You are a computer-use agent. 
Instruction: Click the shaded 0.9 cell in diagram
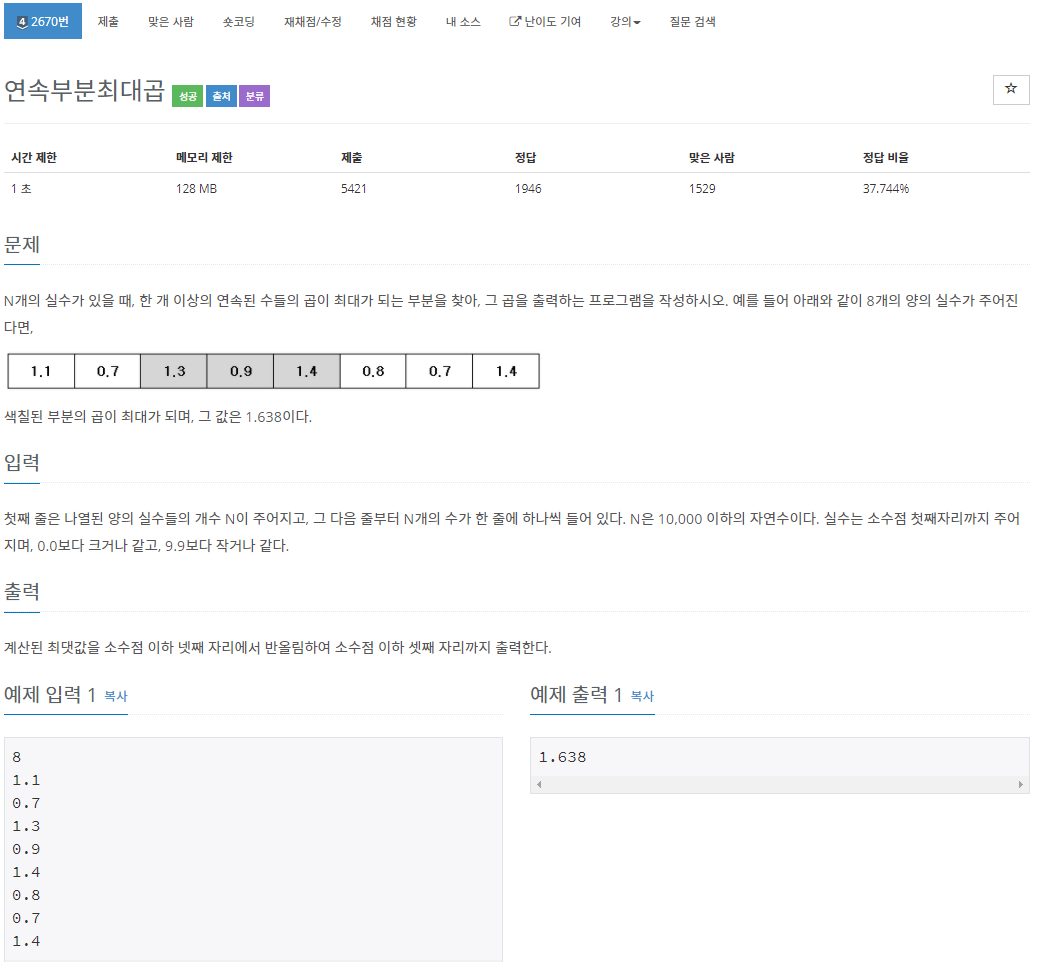click(241, 371)
